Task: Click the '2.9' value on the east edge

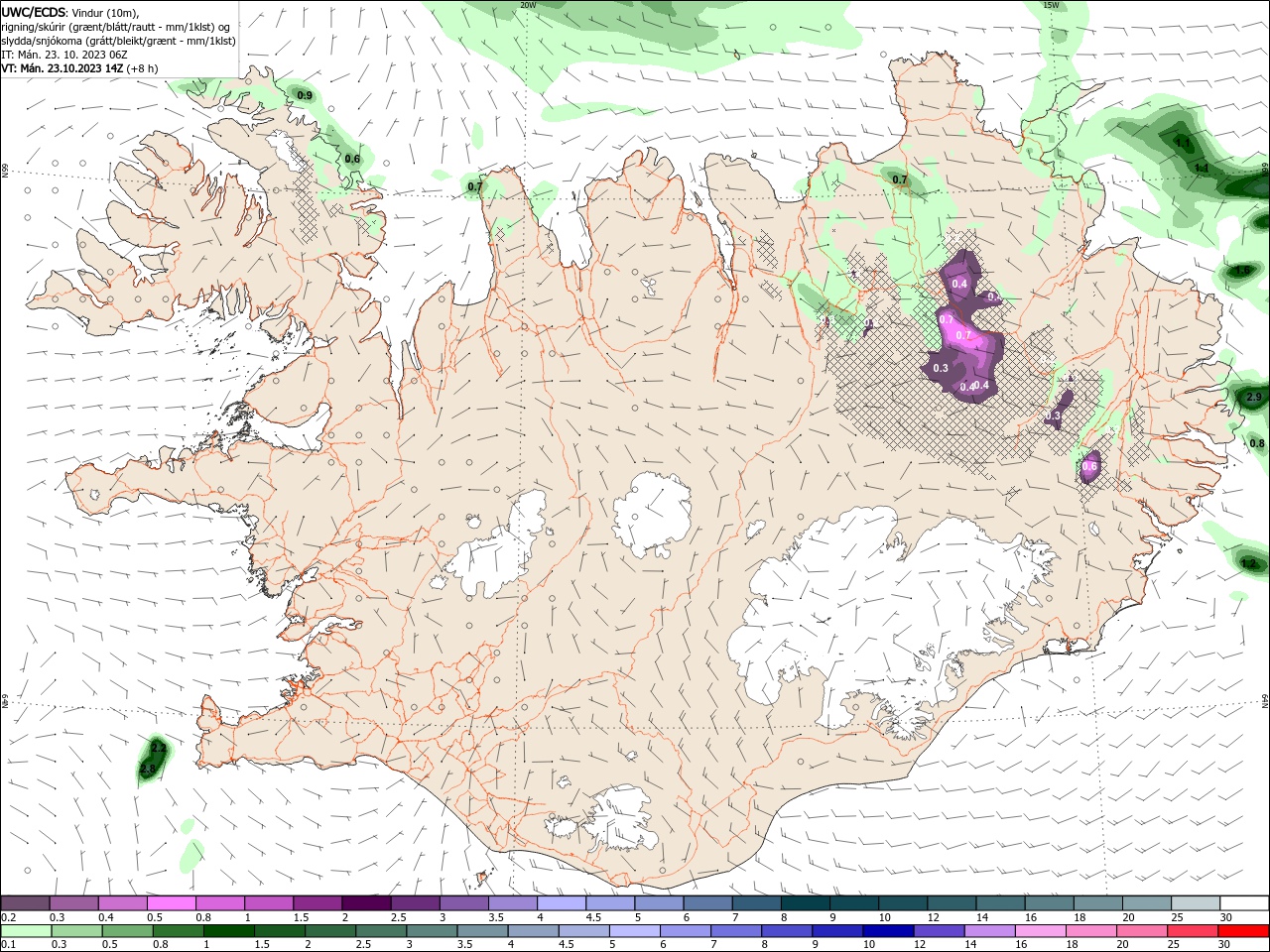Action: 1254,398
